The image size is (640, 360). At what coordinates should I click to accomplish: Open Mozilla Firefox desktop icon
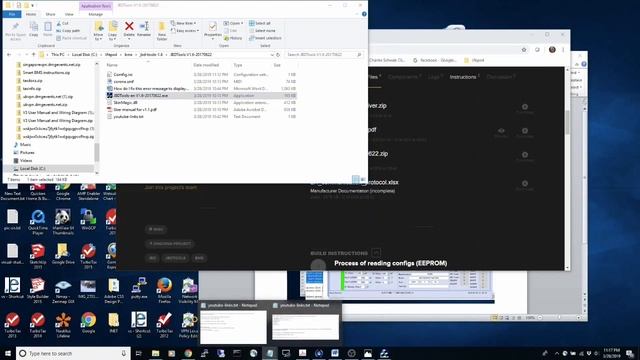[x=164, y=290]
